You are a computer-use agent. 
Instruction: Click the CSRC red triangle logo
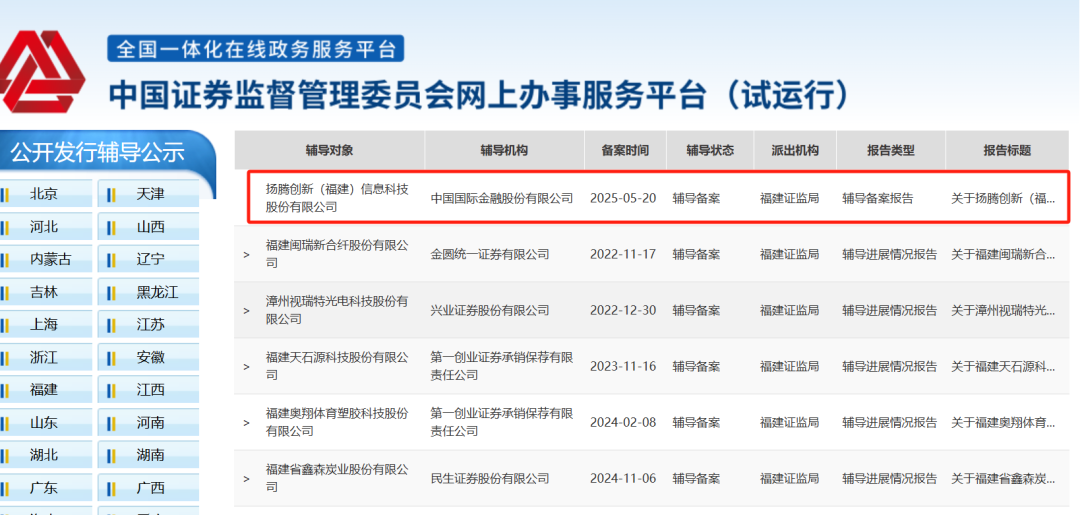coord(41,72)
